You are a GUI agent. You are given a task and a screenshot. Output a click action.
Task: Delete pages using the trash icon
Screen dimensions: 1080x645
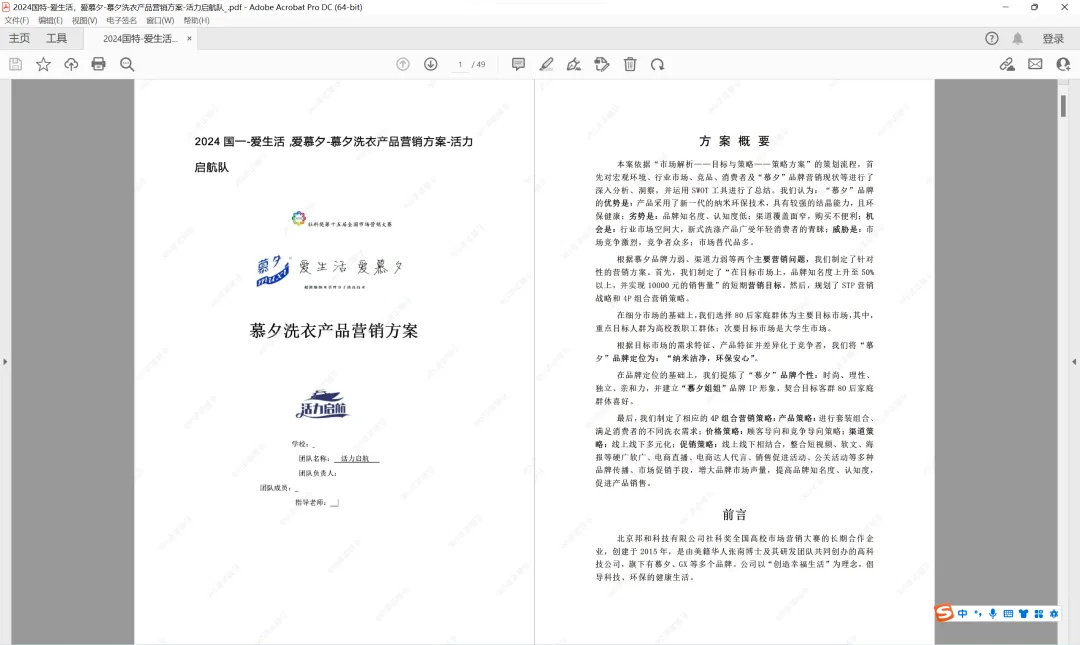click(630, 64)
